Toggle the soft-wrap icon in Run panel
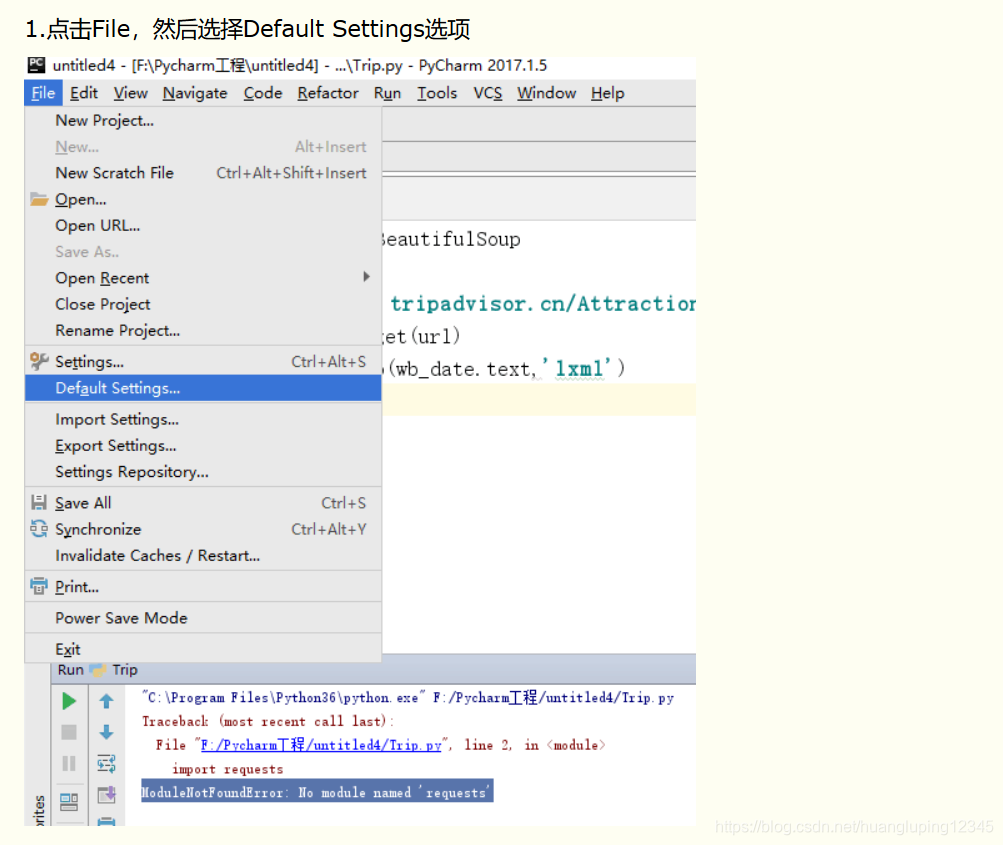The image size is (1003, 845). [x=106, y=763]
